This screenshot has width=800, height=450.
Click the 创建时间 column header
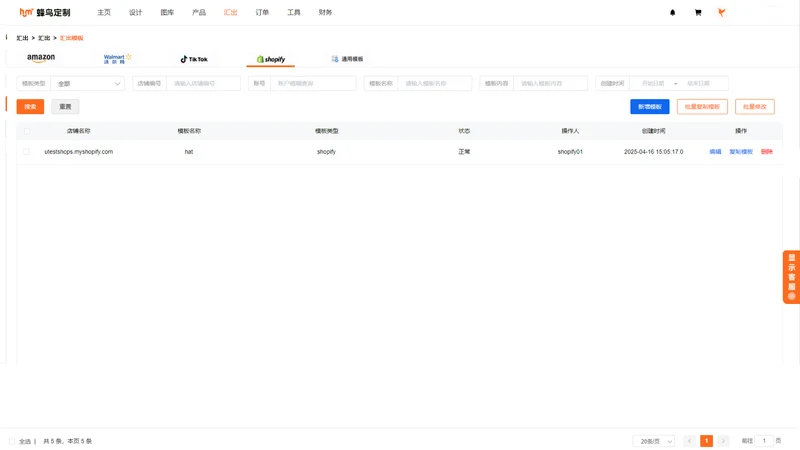[653, 131]
